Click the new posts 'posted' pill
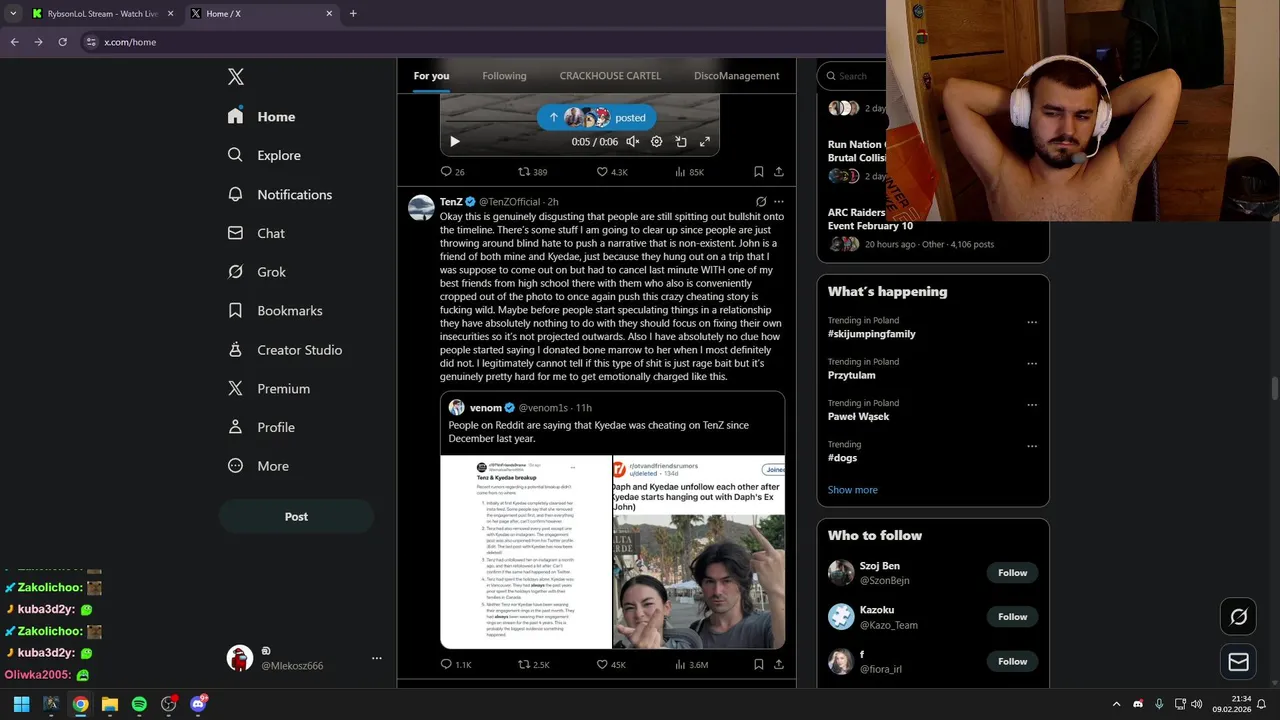 [x=597, y=117]
